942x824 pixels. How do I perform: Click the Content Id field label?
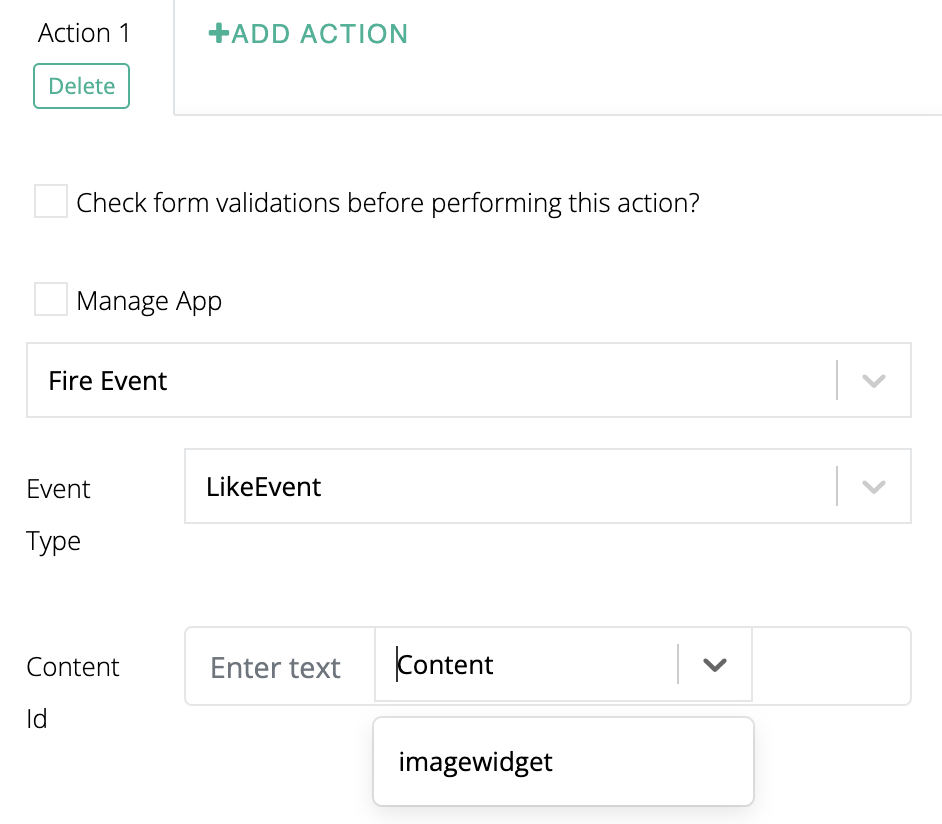pos(72,692)
